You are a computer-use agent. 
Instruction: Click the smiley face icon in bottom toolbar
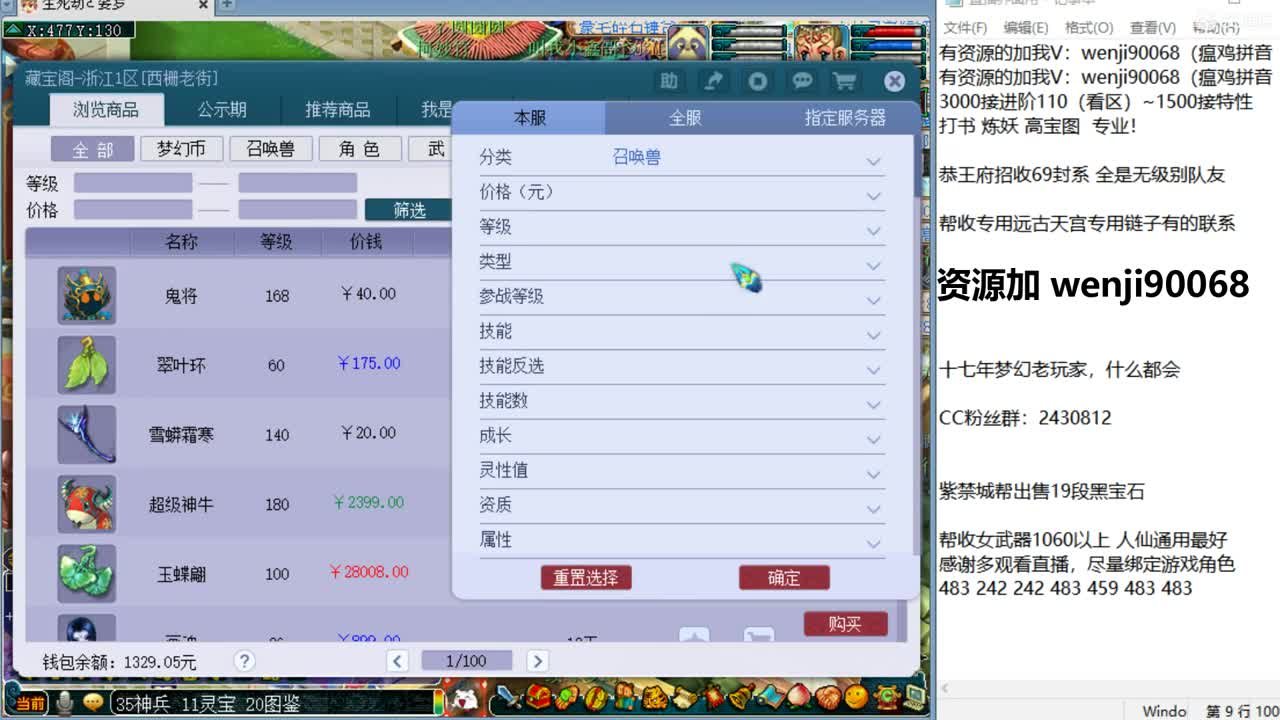pos(857,695)
